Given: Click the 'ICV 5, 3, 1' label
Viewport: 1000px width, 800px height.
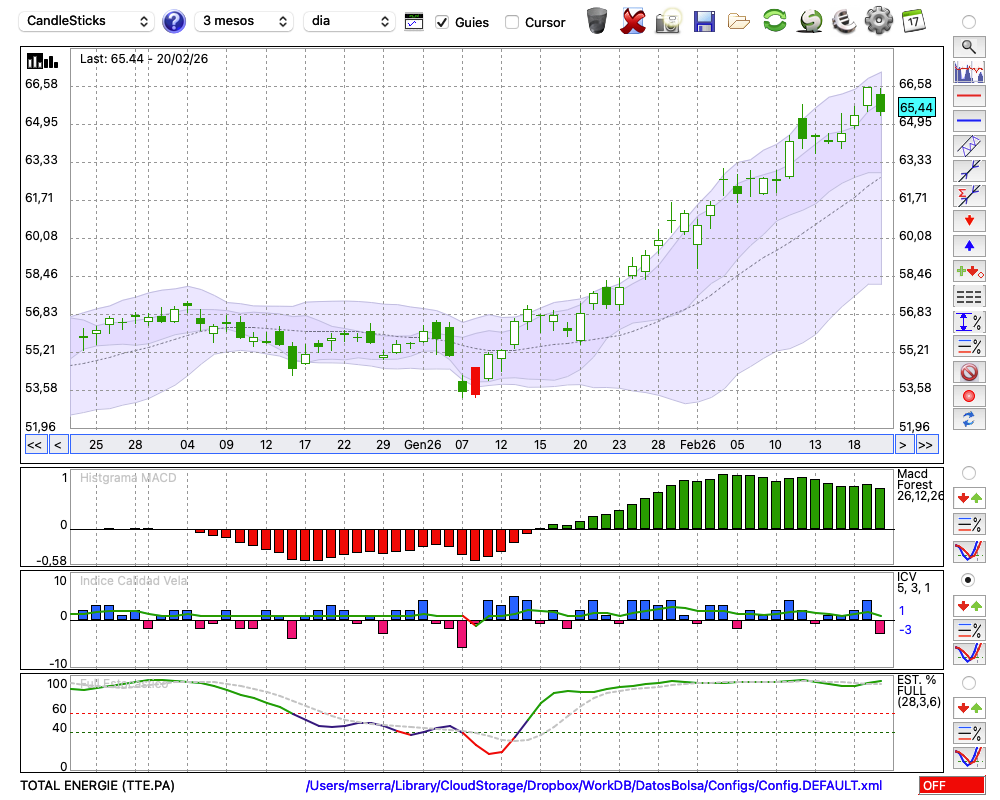Looking at the screenshot, I should (x=913, y=582).
